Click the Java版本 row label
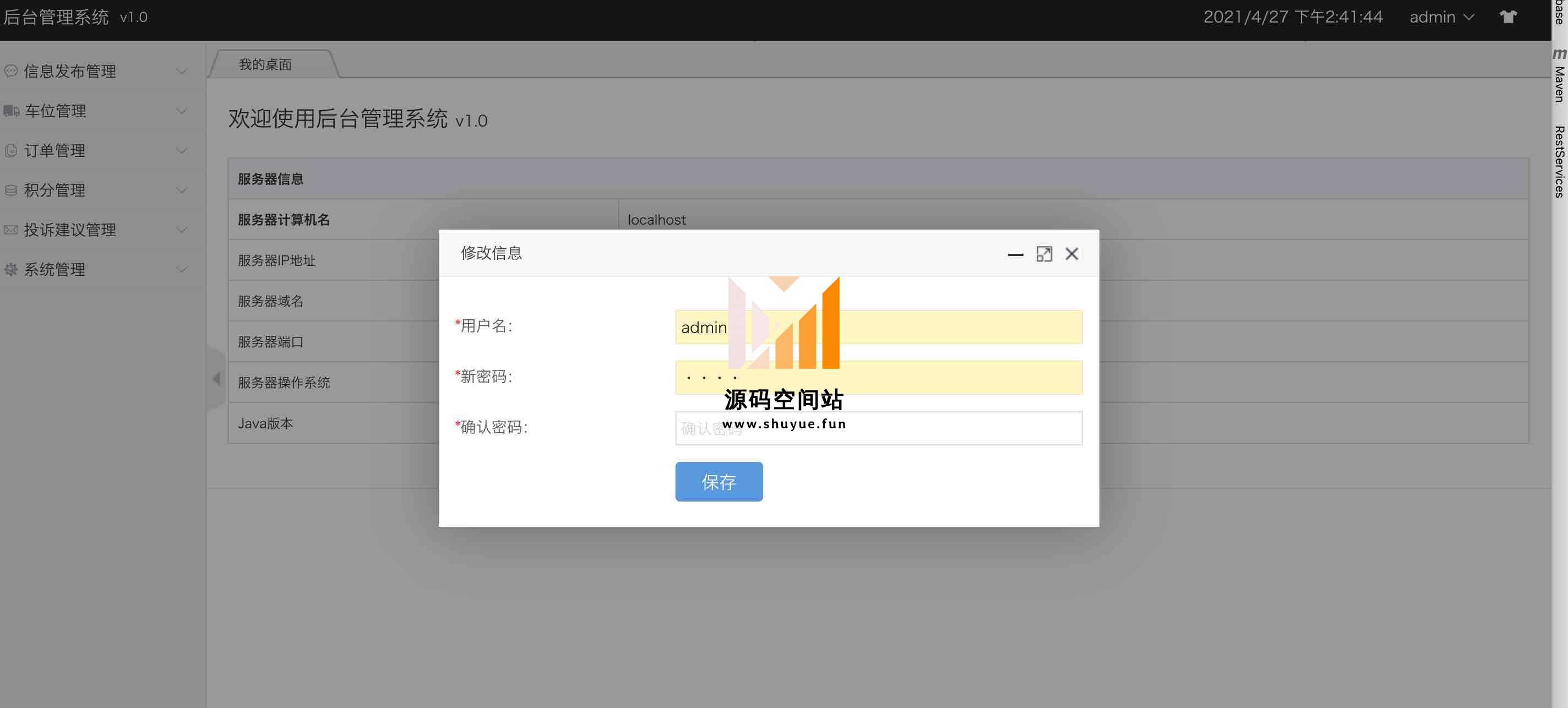 (x=265, y=423)
